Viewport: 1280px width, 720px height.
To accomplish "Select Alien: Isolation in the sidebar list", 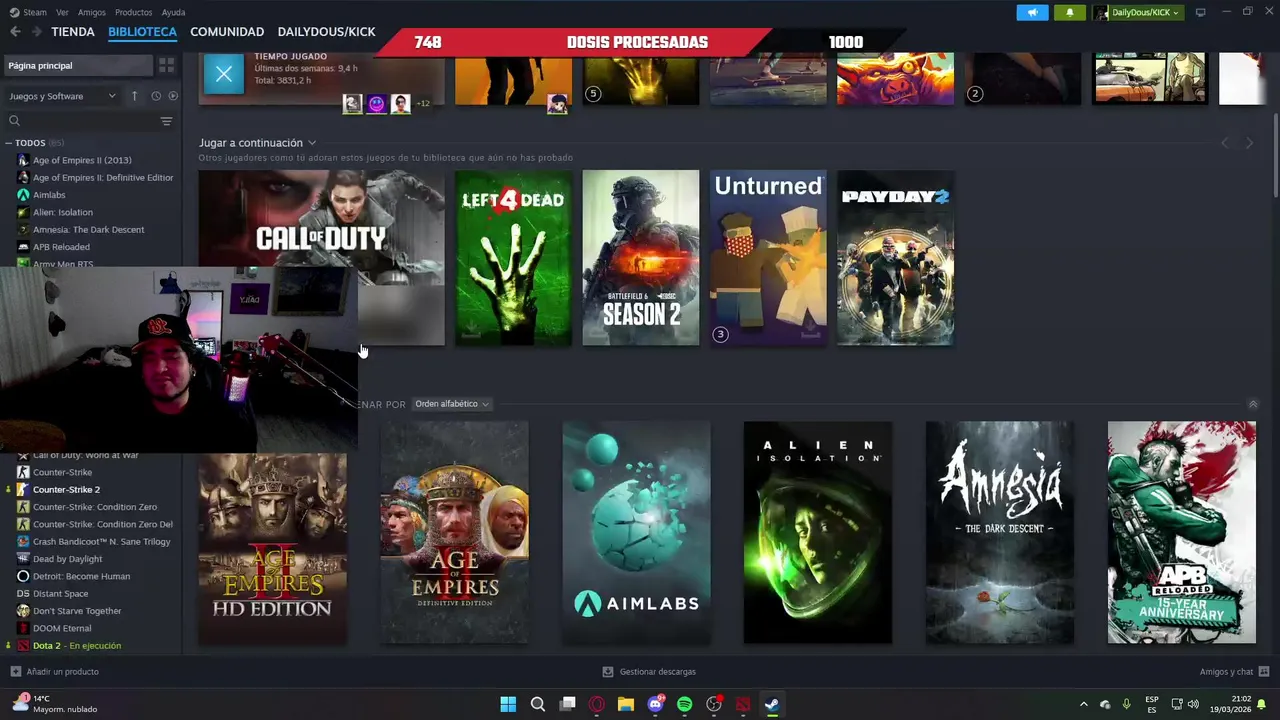I will 62,212.
